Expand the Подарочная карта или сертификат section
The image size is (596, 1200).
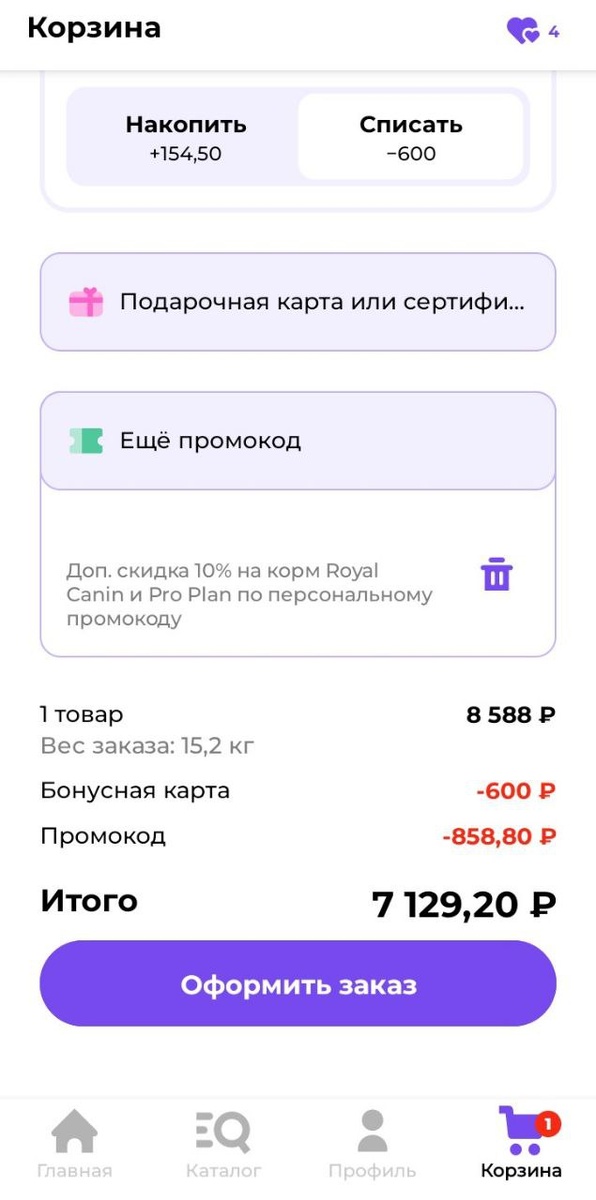click(x=298, y=300)
